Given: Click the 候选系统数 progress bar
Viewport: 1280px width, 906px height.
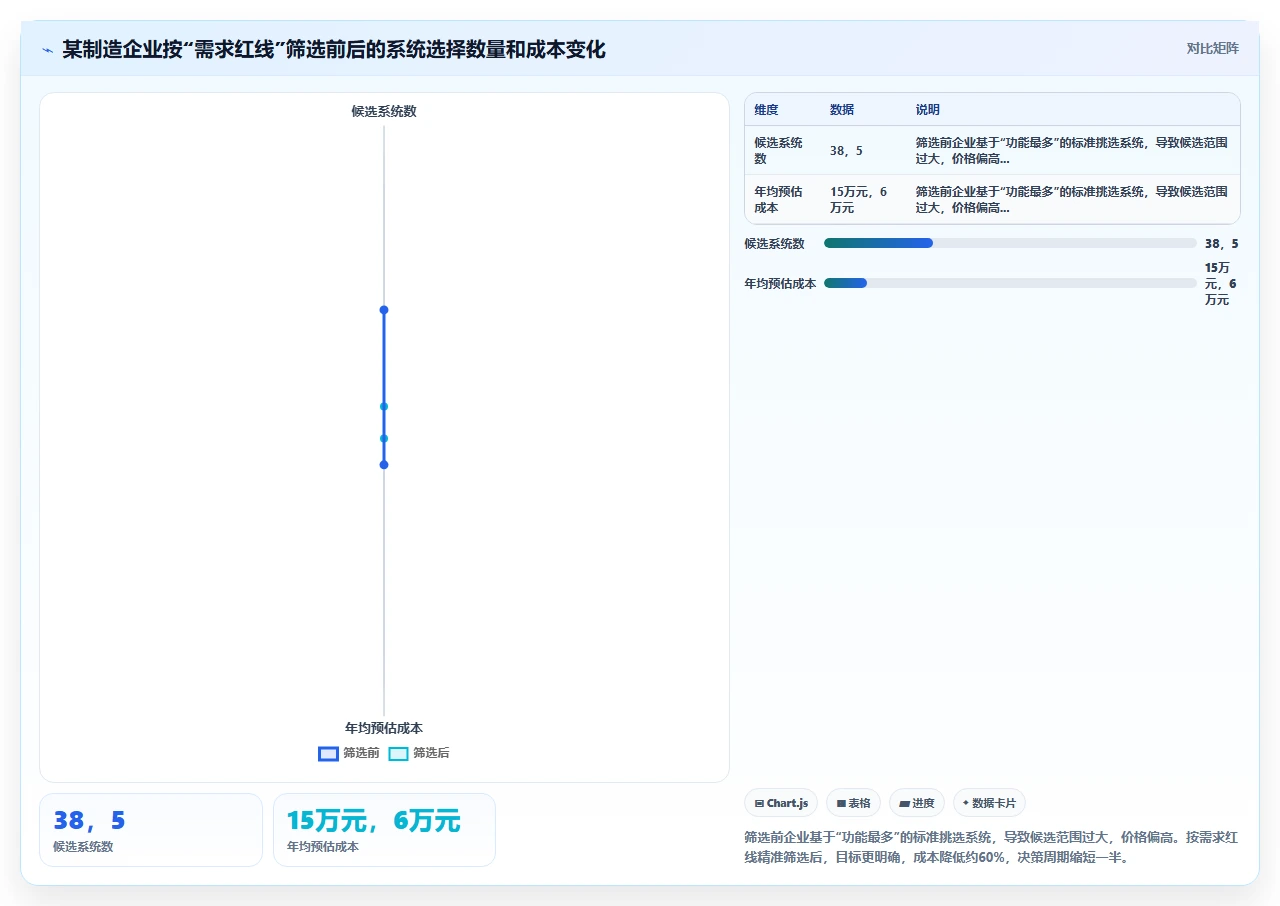Looking at the screenshot, I should (x=1010, y=243).
